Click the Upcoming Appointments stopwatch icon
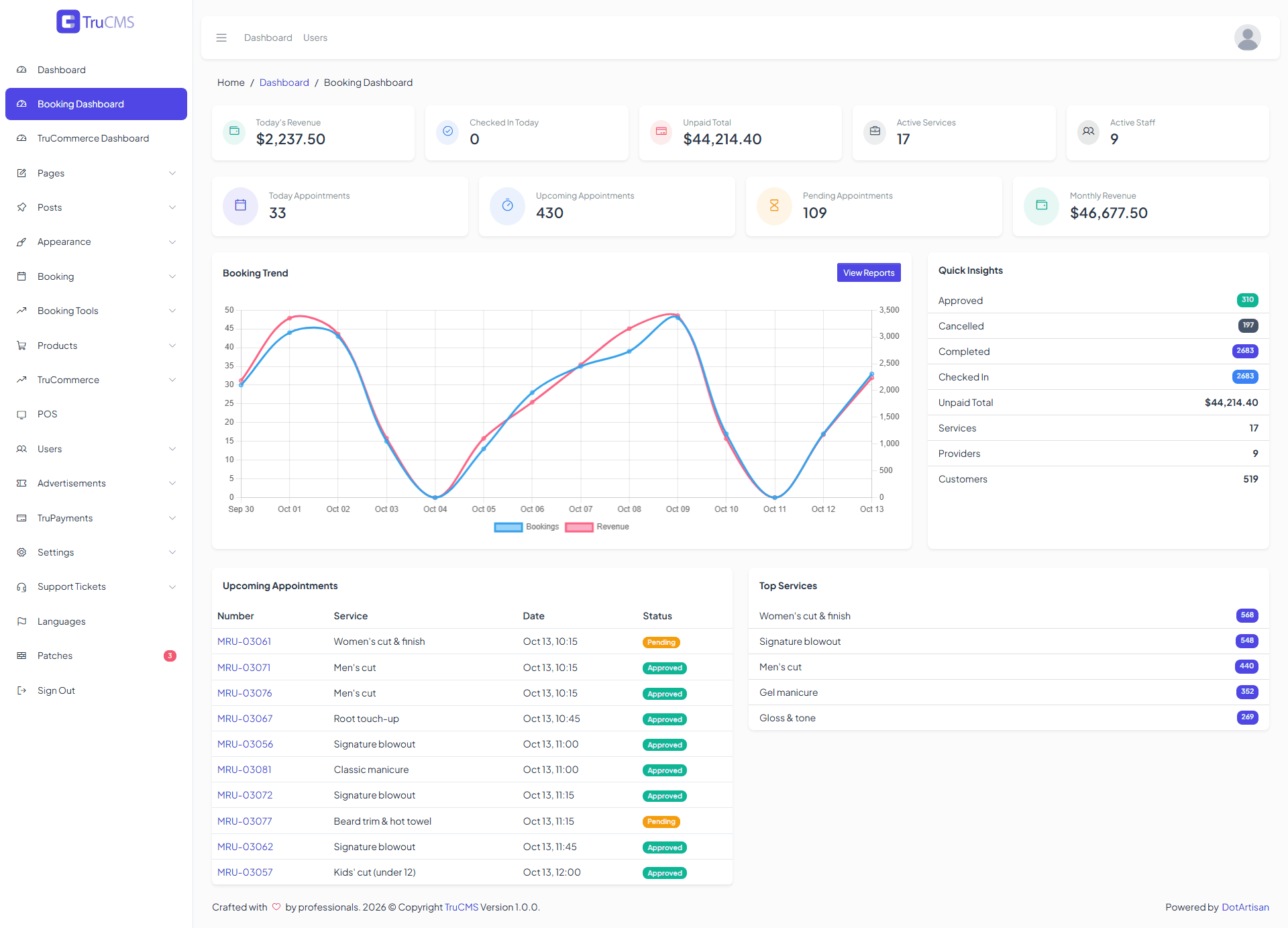Screen dimensions: 1288x928 [x=507, y=205]
